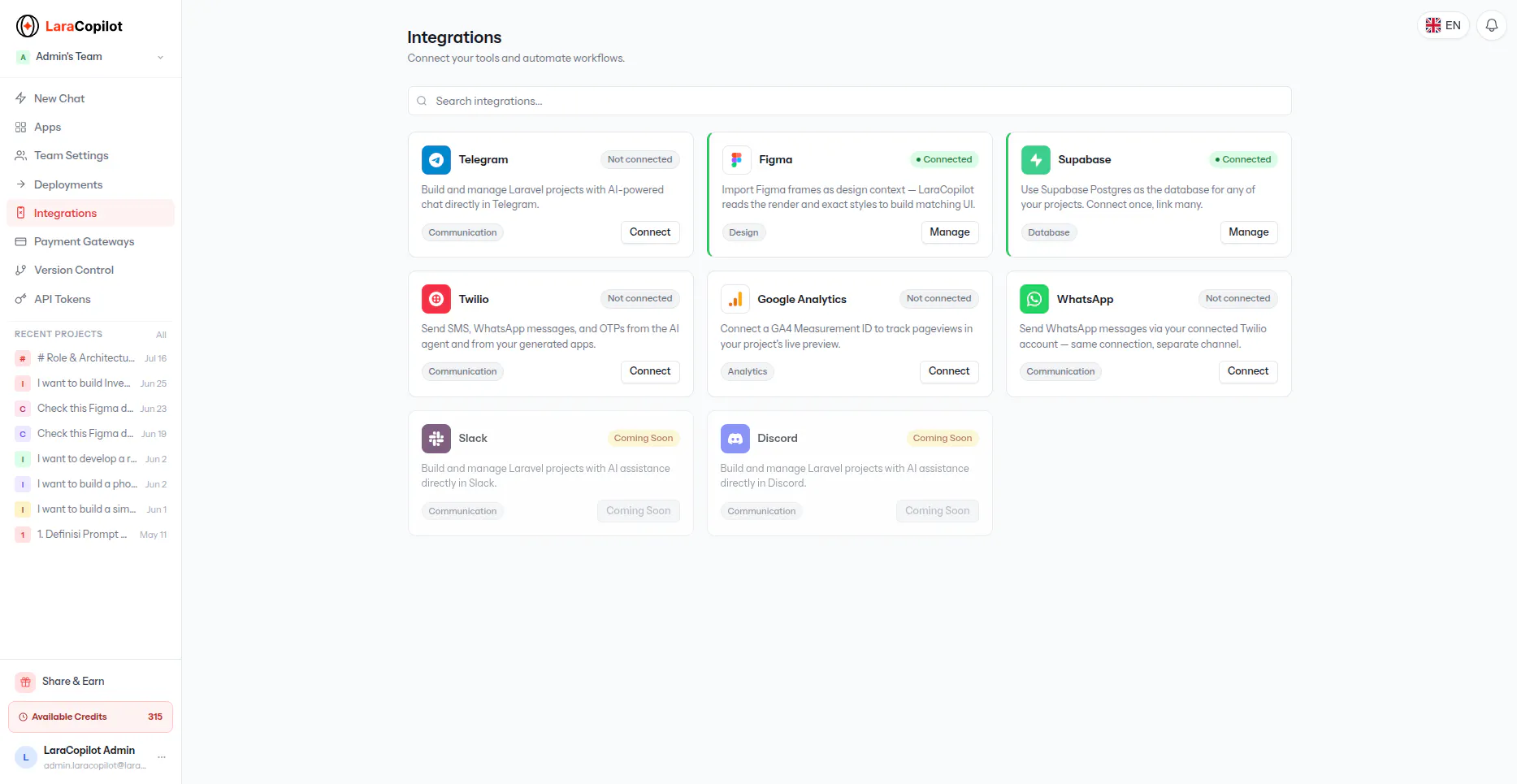
Task: Connect the WhatsApp integration
Action: tap(1248, 371)
